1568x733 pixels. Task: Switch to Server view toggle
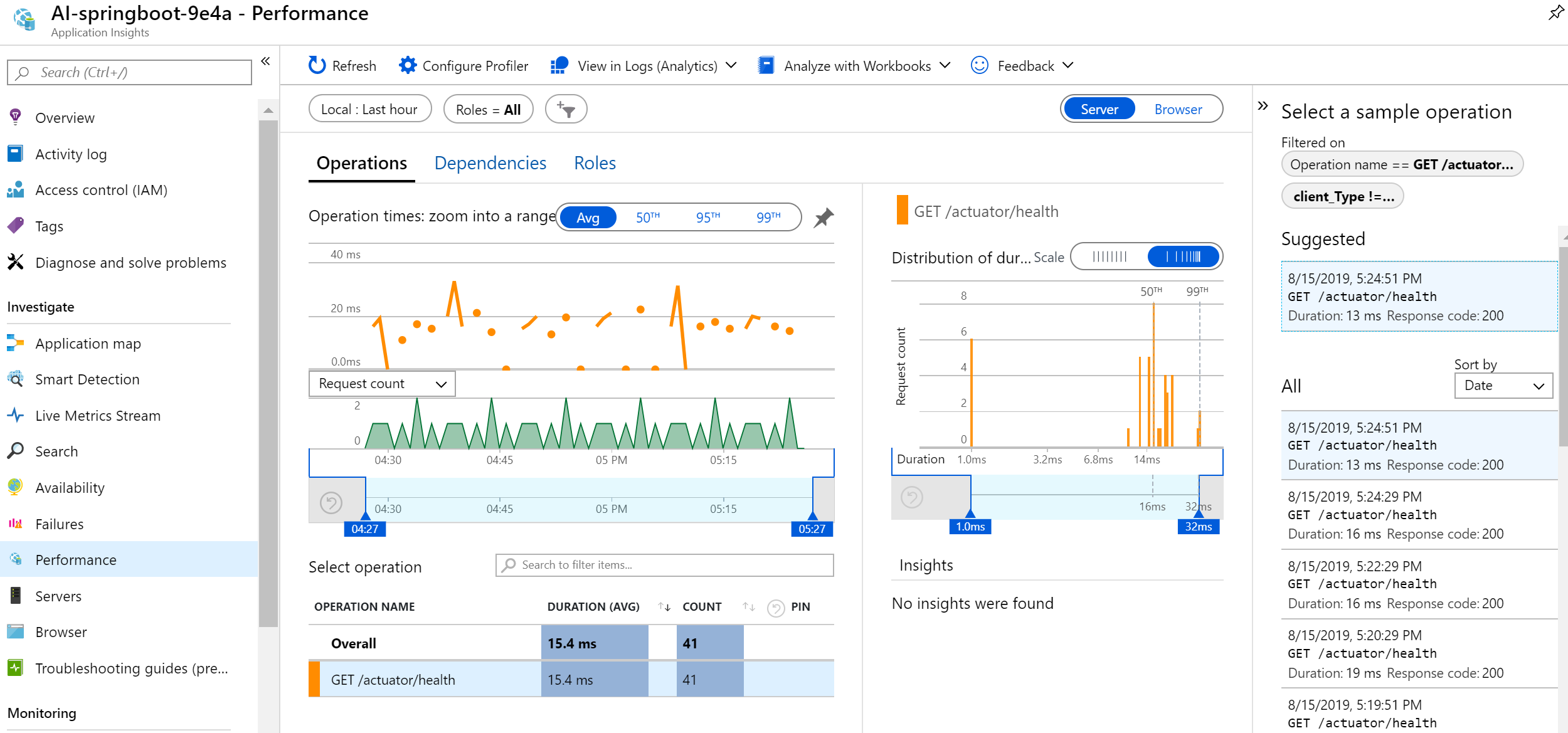pos(1099,109)
